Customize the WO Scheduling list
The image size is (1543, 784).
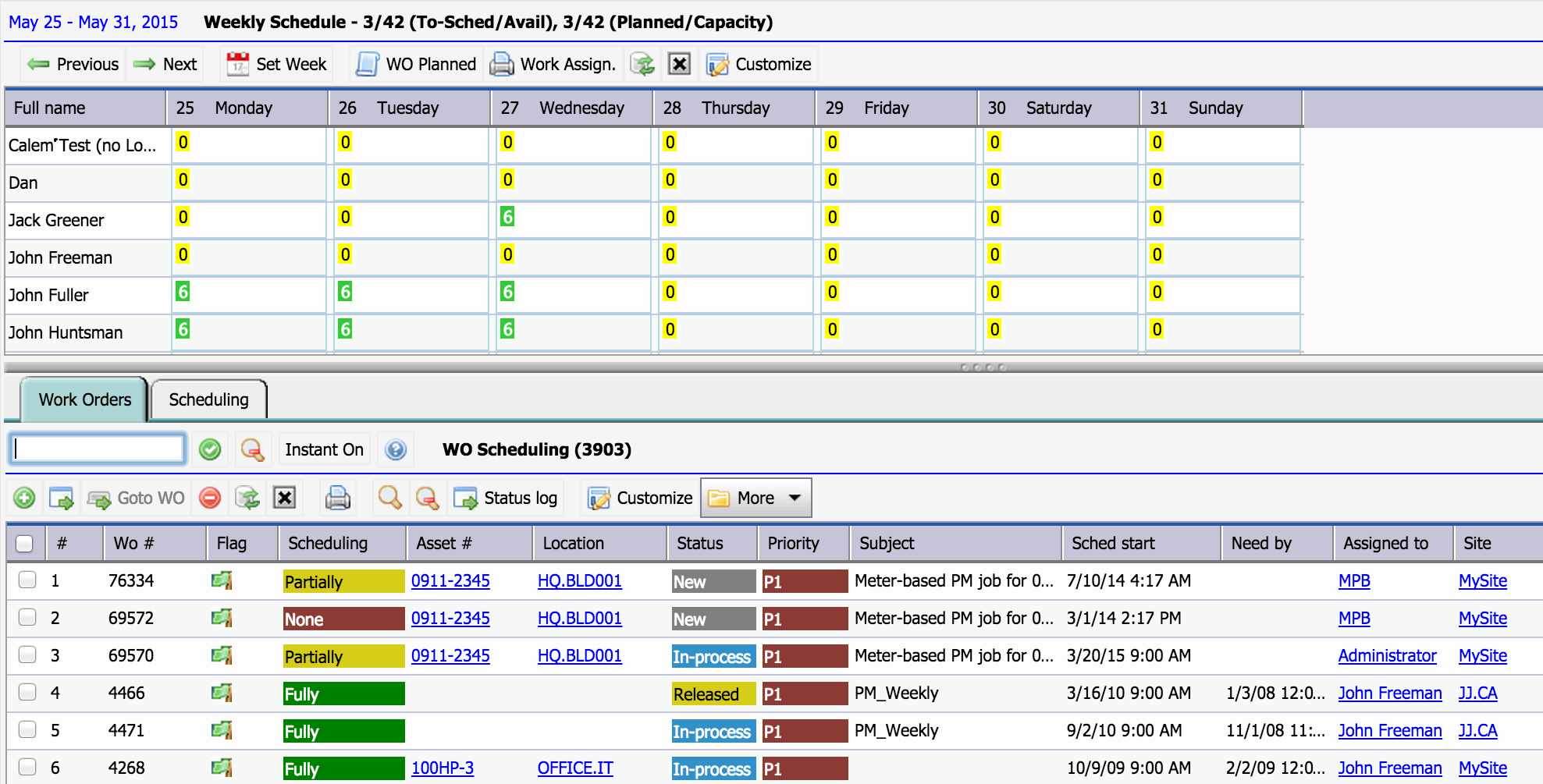pyautogui.click(x=640, y=498)
